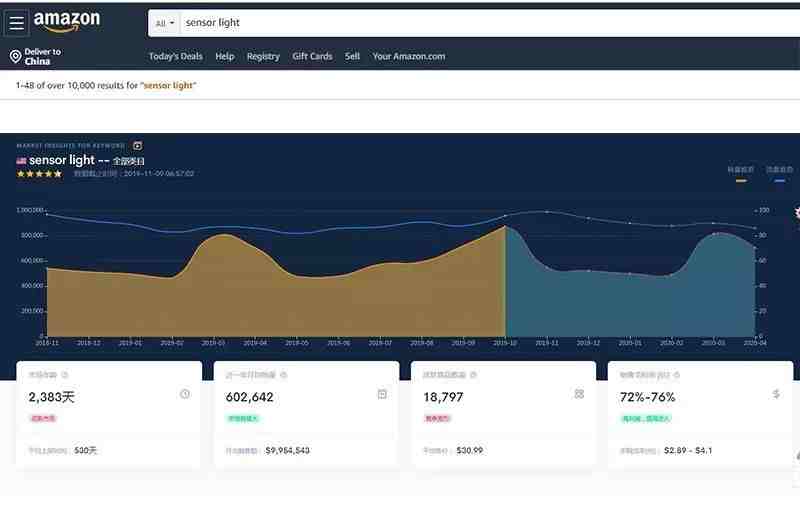Viewport: 800px width, 510px height.
Task: Select the 18,797 value
Action: 443,397
